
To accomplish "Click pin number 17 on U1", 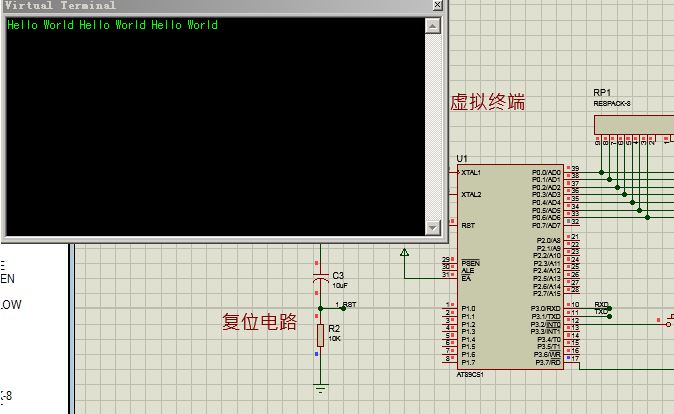I will 575,358.
